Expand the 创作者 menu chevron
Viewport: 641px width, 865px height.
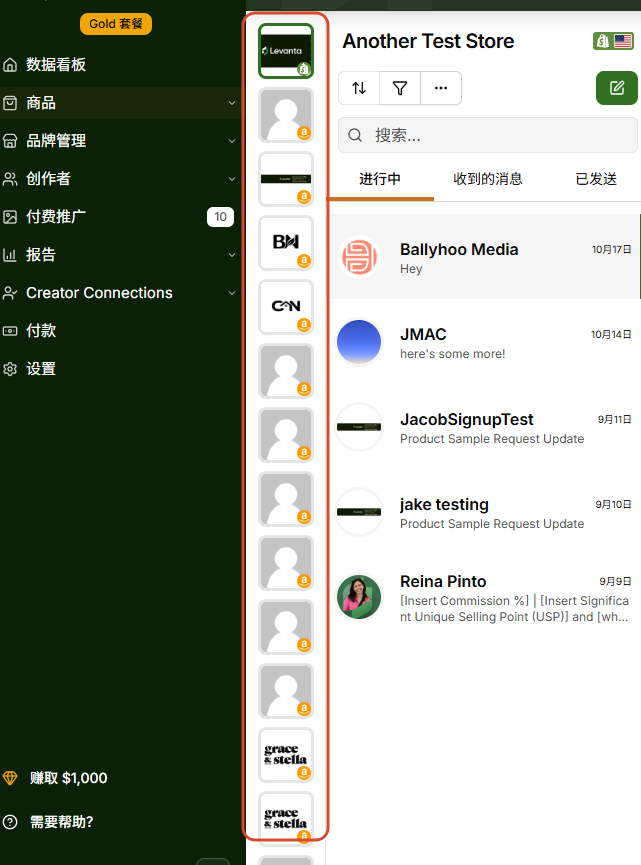(232, 179)
